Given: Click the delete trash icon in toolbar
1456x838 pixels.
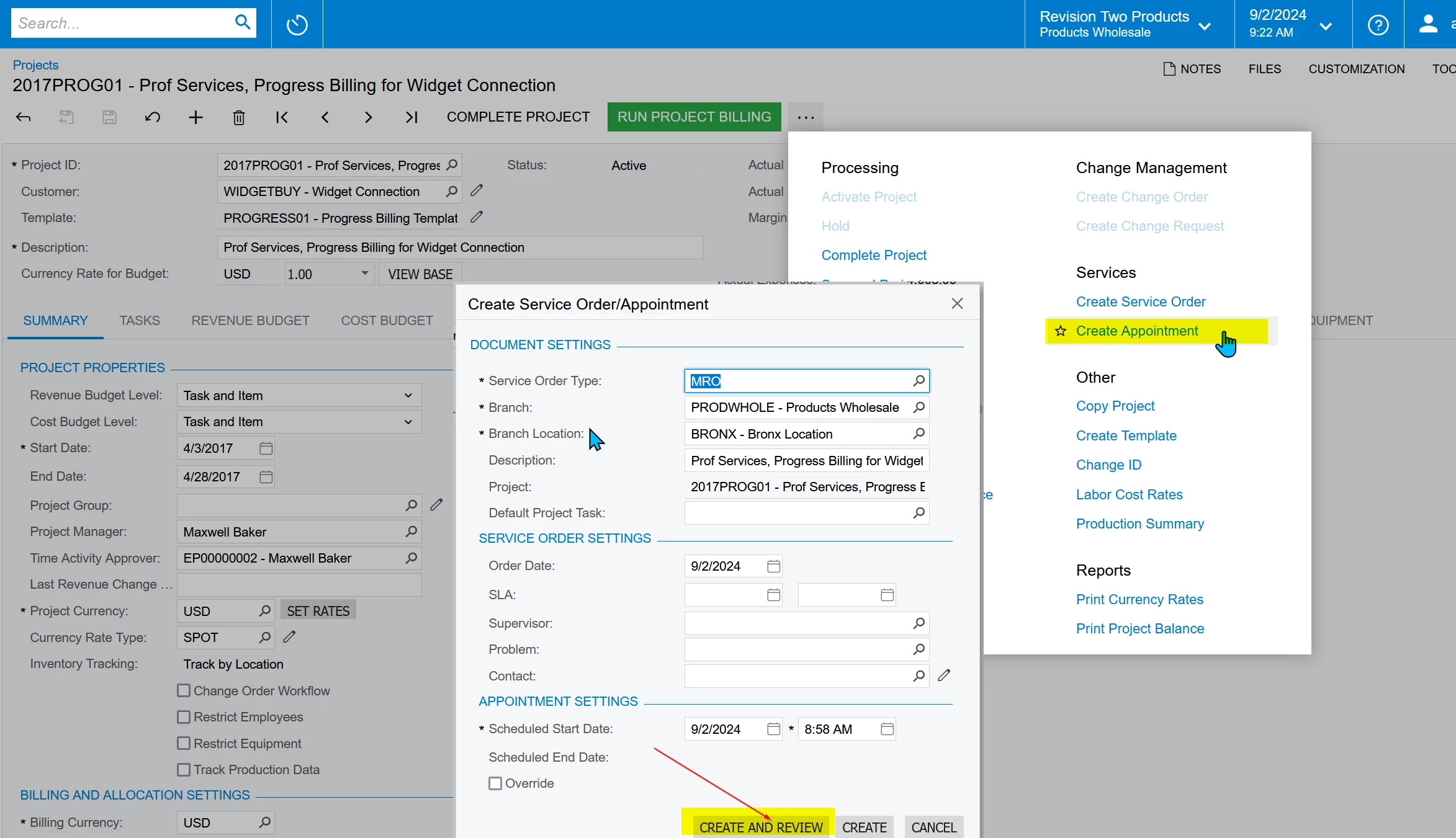Looking at the screenshot, I should click(238, 117).
